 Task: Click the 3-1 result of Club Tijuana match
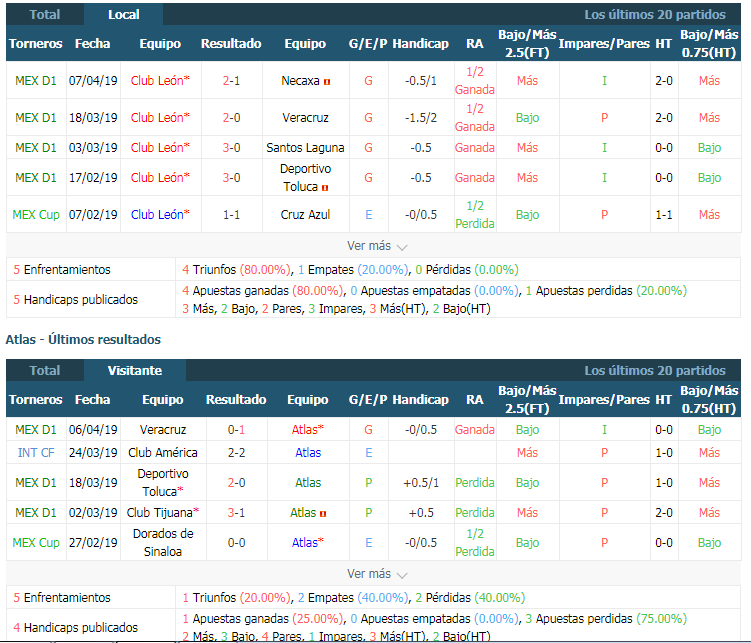(236, 513)
